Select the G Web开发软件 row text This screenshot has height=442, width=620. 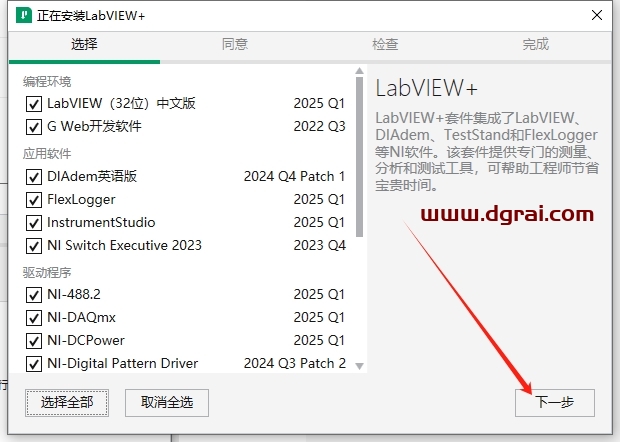click(x=94, y=127)
